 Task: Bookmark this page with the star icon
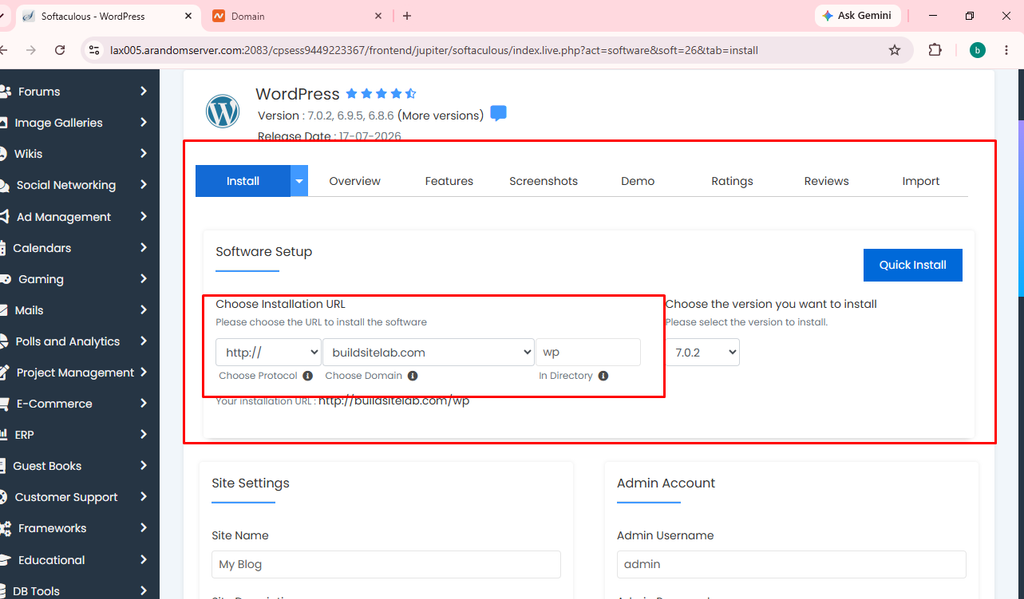click(x=895, y=50)
